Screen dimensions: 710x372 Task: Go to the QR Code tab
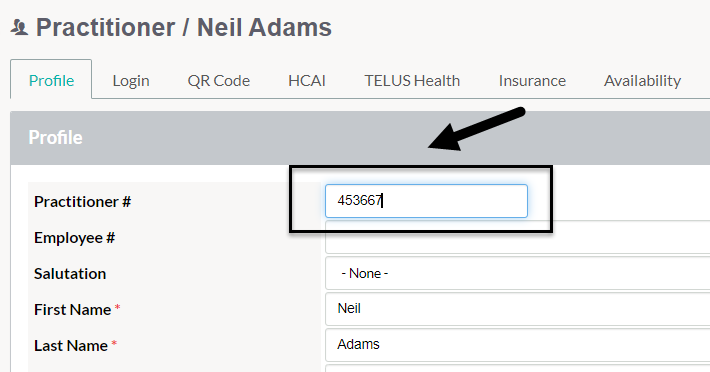point(219,81)
